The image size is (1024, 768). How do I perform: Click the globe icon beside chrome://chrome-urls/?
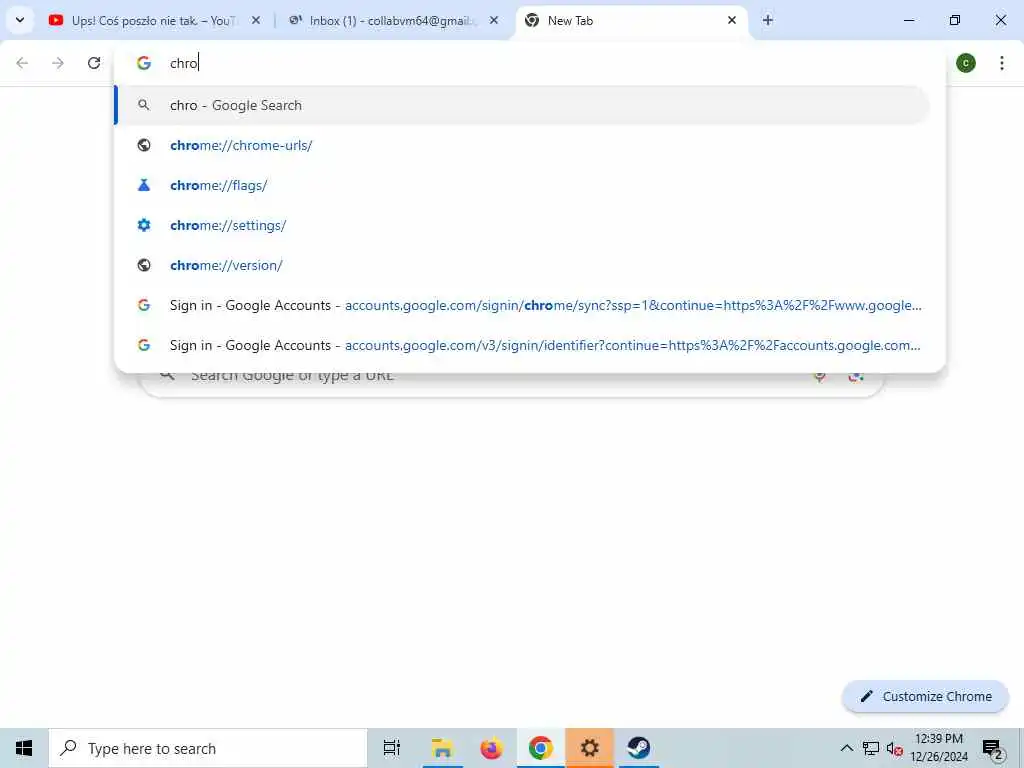pyautogui.click(x=144, y=145)
